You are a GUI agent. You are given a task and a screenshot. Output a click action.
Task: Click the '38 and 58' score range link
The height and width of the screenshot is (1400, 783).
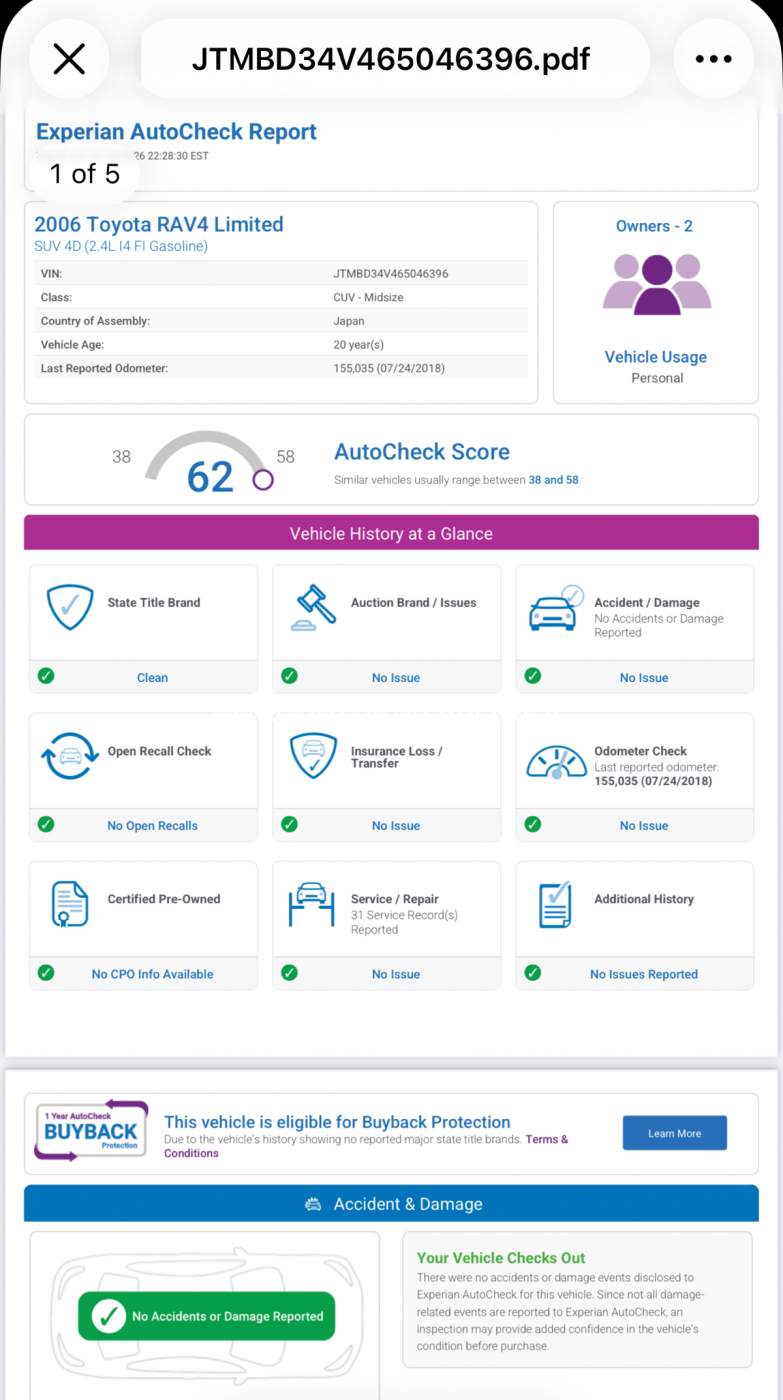[x=553, y=480]
